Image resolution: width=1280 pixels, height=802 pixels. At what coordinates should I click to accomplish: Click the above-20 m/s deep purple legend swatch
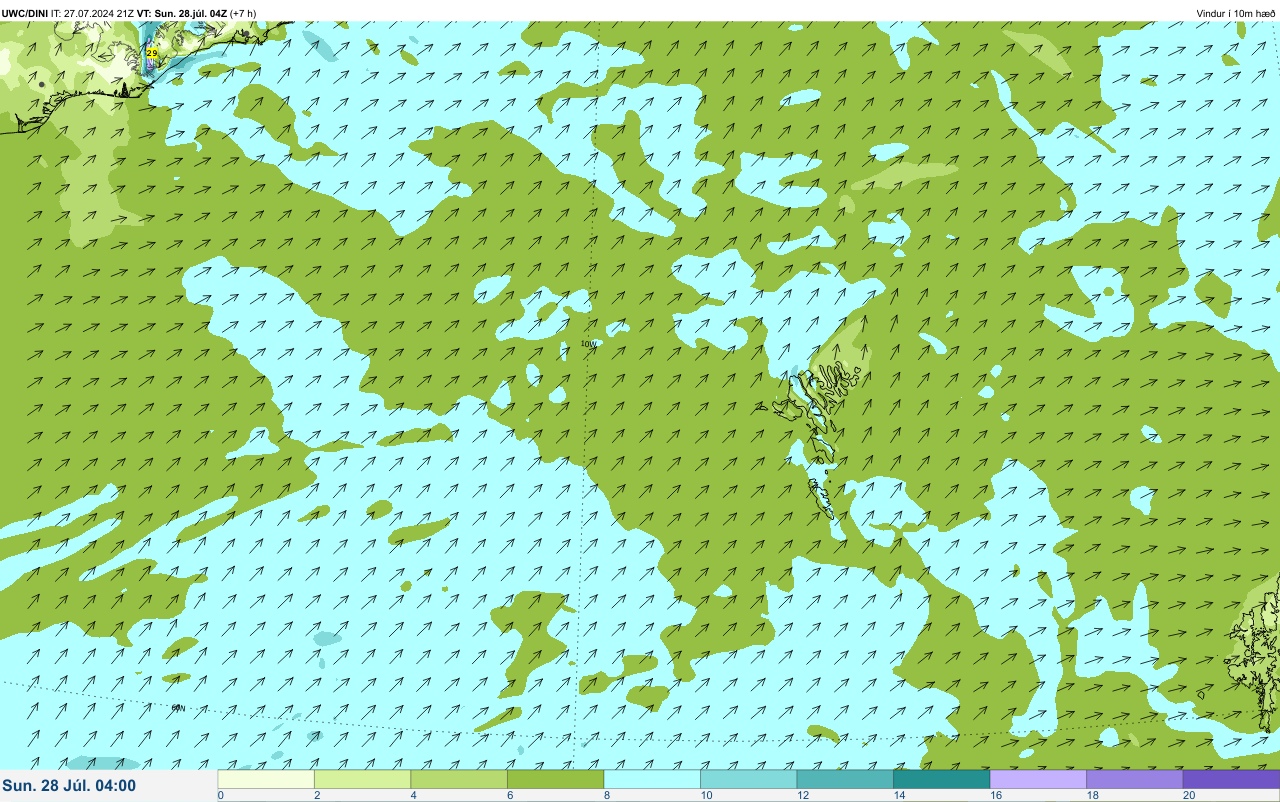coord(1231,779)
